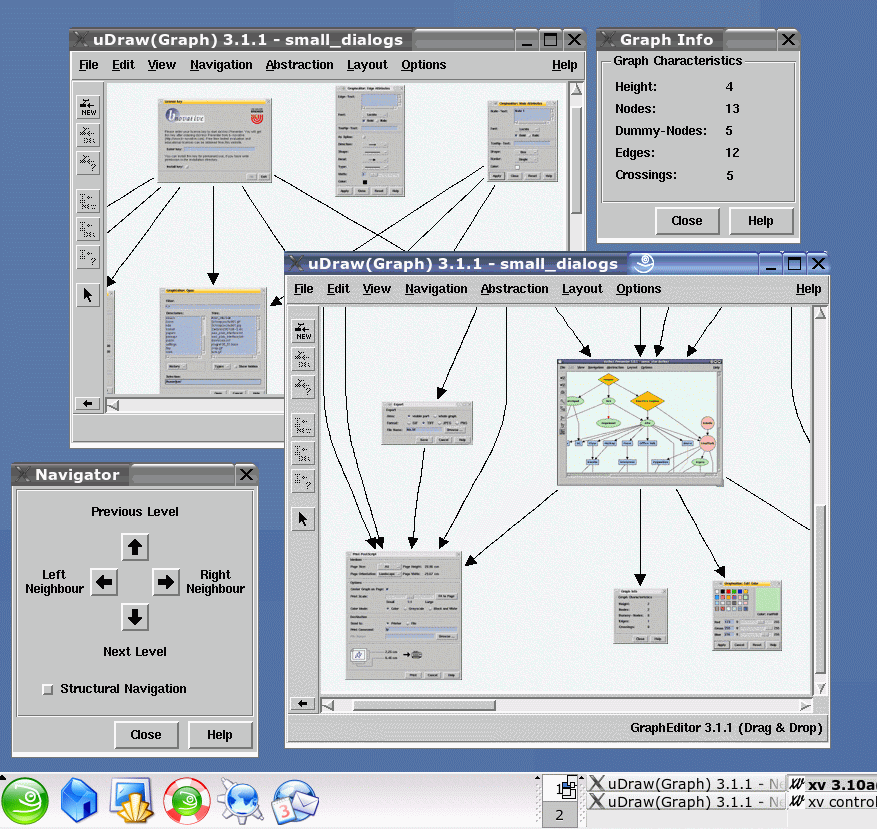Click Help in the Graph Info window
Viewport: 877px width, 829px height.
pos(761,221)
